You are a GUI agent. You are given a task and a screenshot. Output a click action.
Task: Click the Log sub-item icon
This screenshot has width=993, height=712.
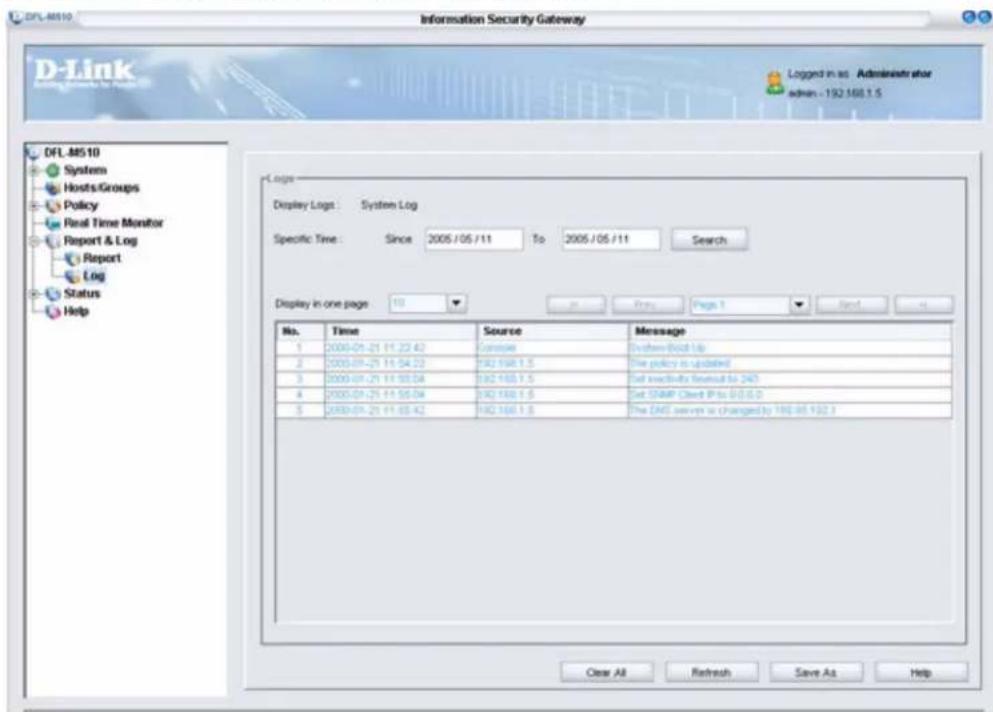pyautogui.click(x=73, y=276)
